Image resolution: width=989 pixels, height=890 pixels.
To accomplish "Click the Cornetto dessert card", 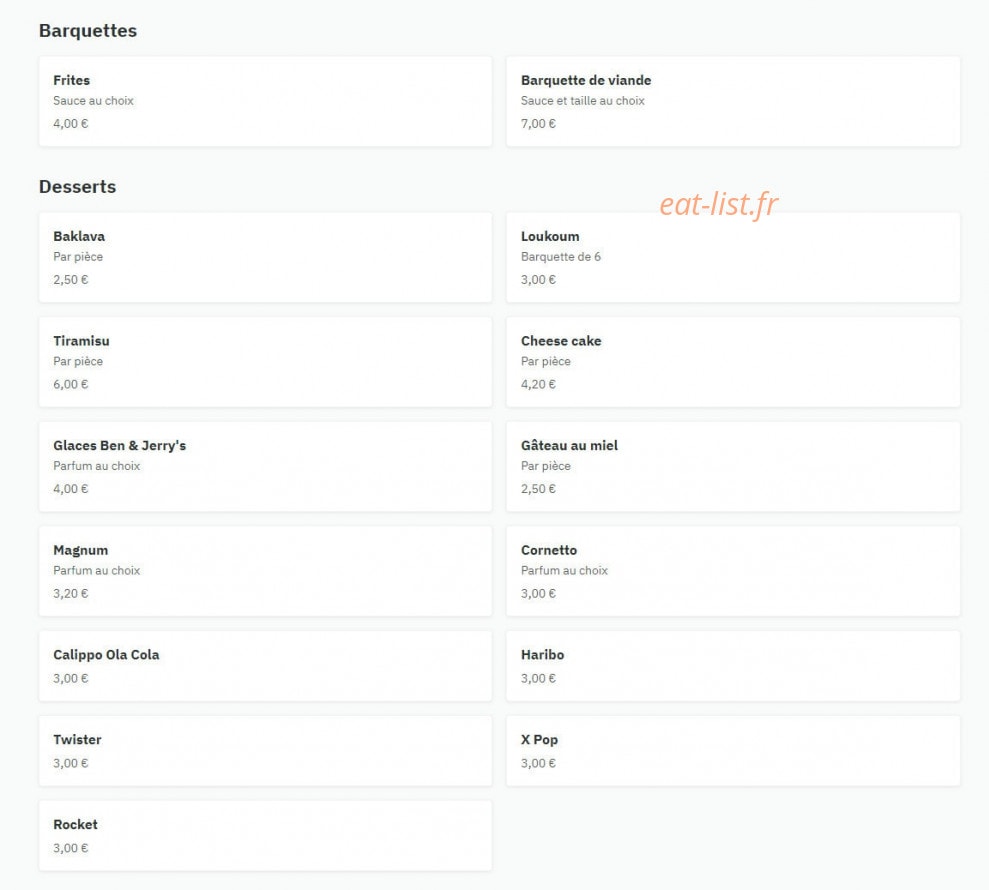I will pos(733,571).
